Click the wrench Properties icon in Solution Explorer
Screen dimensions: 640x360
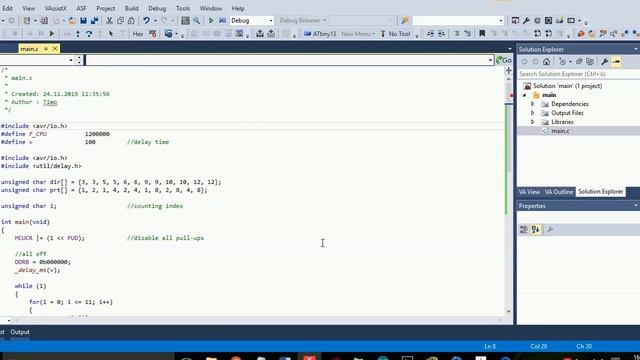point(604,62)
